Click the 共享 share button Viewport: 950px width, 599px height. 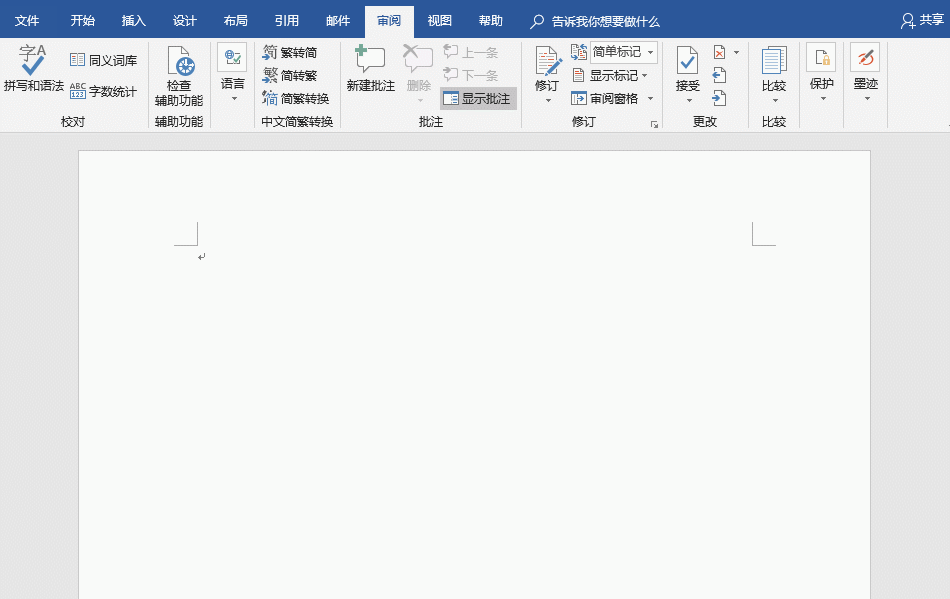[922, 21]
